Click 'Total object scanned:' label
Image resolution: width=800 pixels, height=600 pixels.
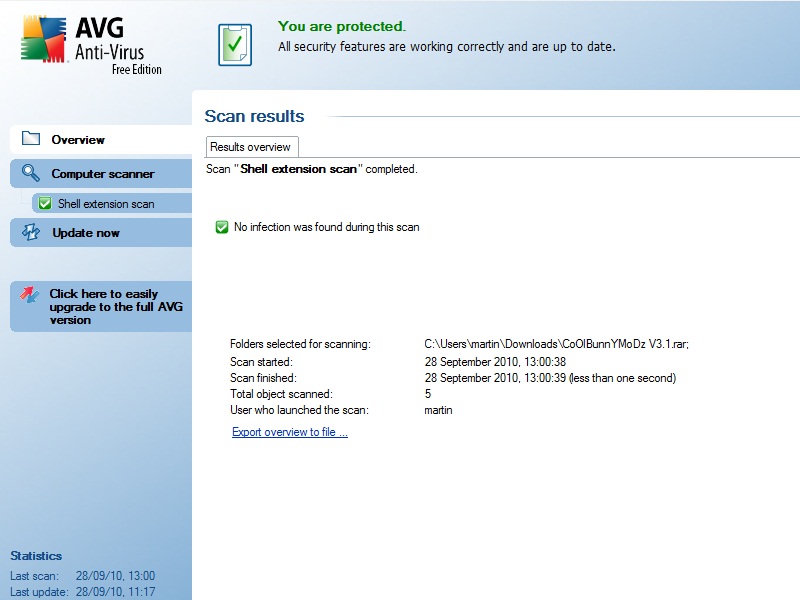(x=281, y=394)
